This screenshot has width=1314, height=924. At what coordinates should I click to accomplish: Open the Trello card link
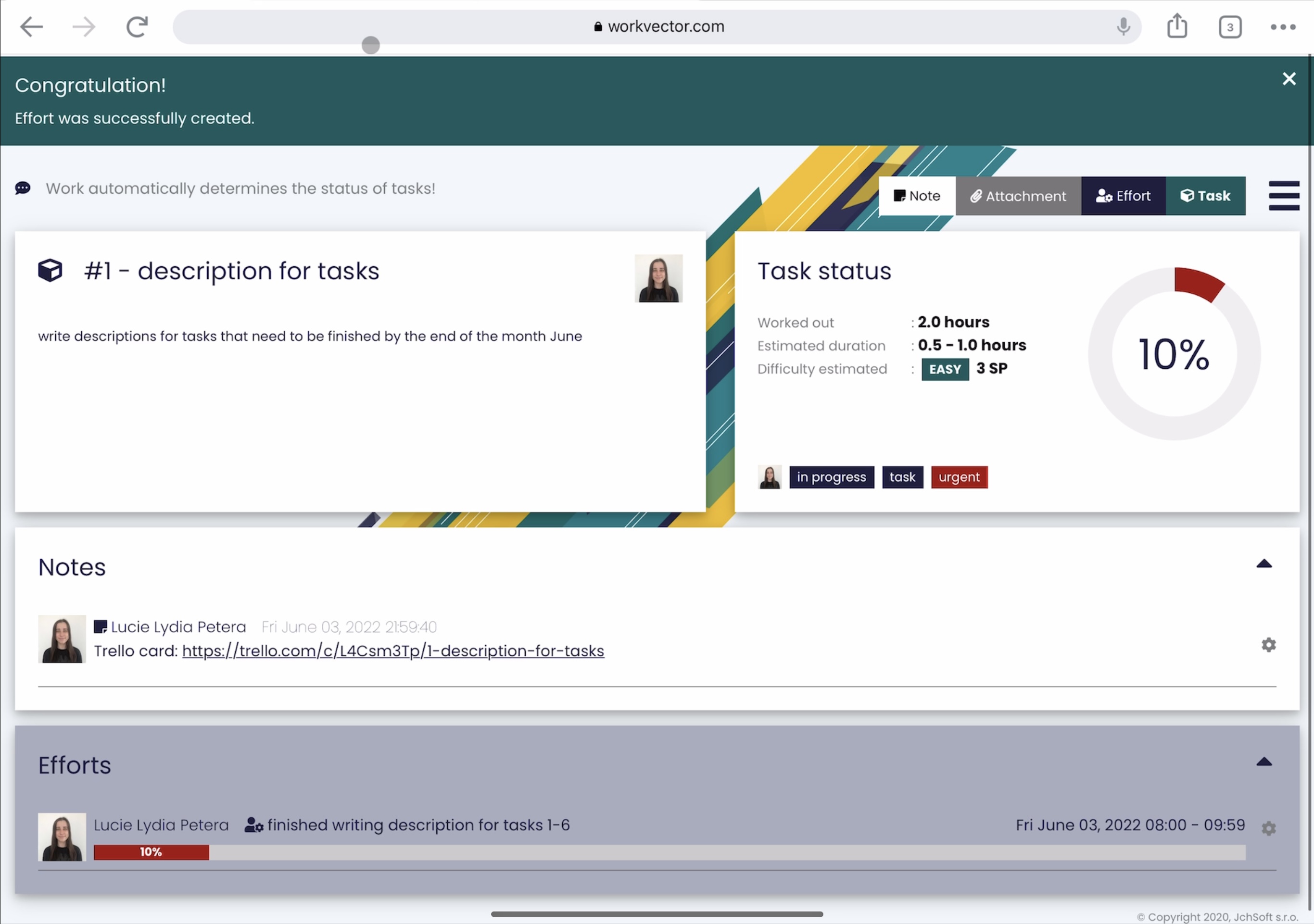click(x=392, y=651)
